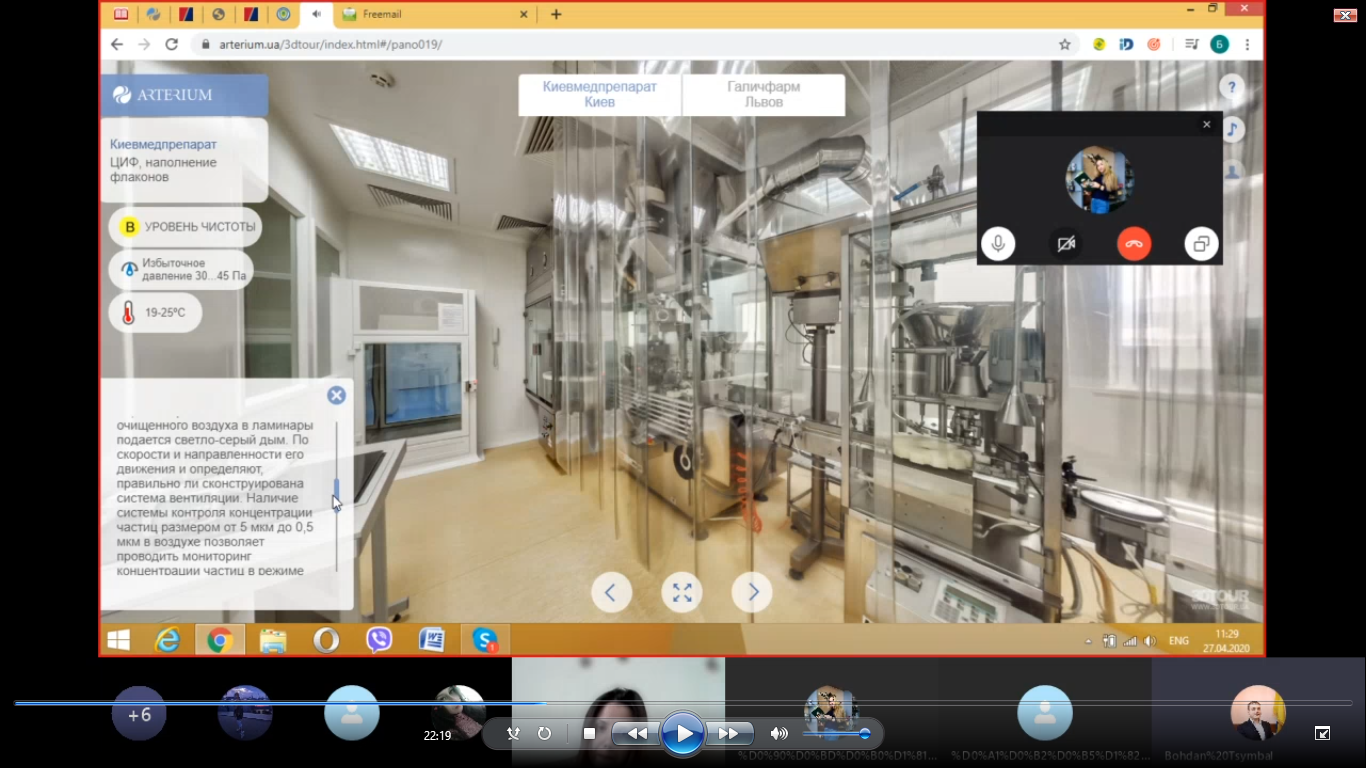Select the active tab with speaker icon
1366x768 pixels.
point(317,14)
